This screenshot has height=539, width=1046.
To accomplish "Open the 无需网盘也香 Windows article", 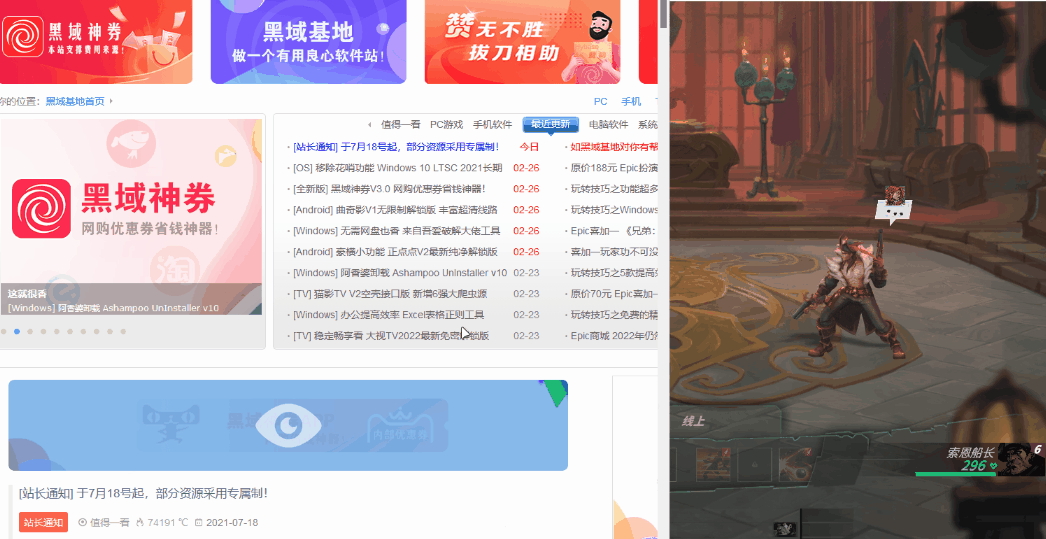I will click(396, 231).
